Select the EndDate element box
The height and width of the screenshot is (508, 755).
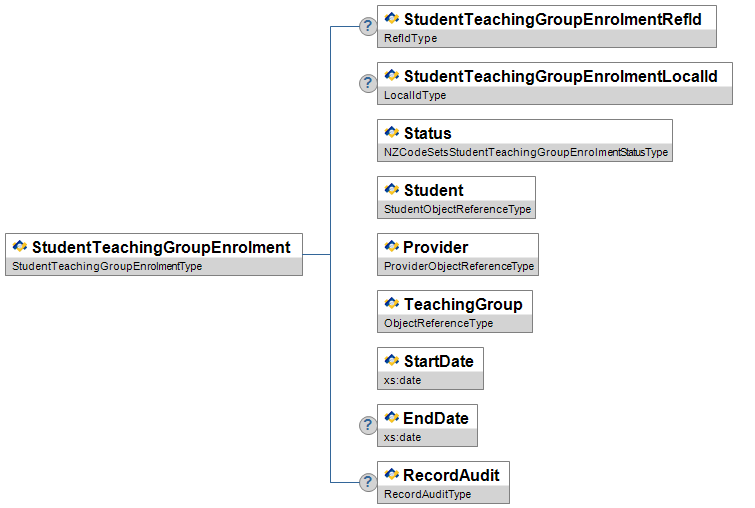435,418
